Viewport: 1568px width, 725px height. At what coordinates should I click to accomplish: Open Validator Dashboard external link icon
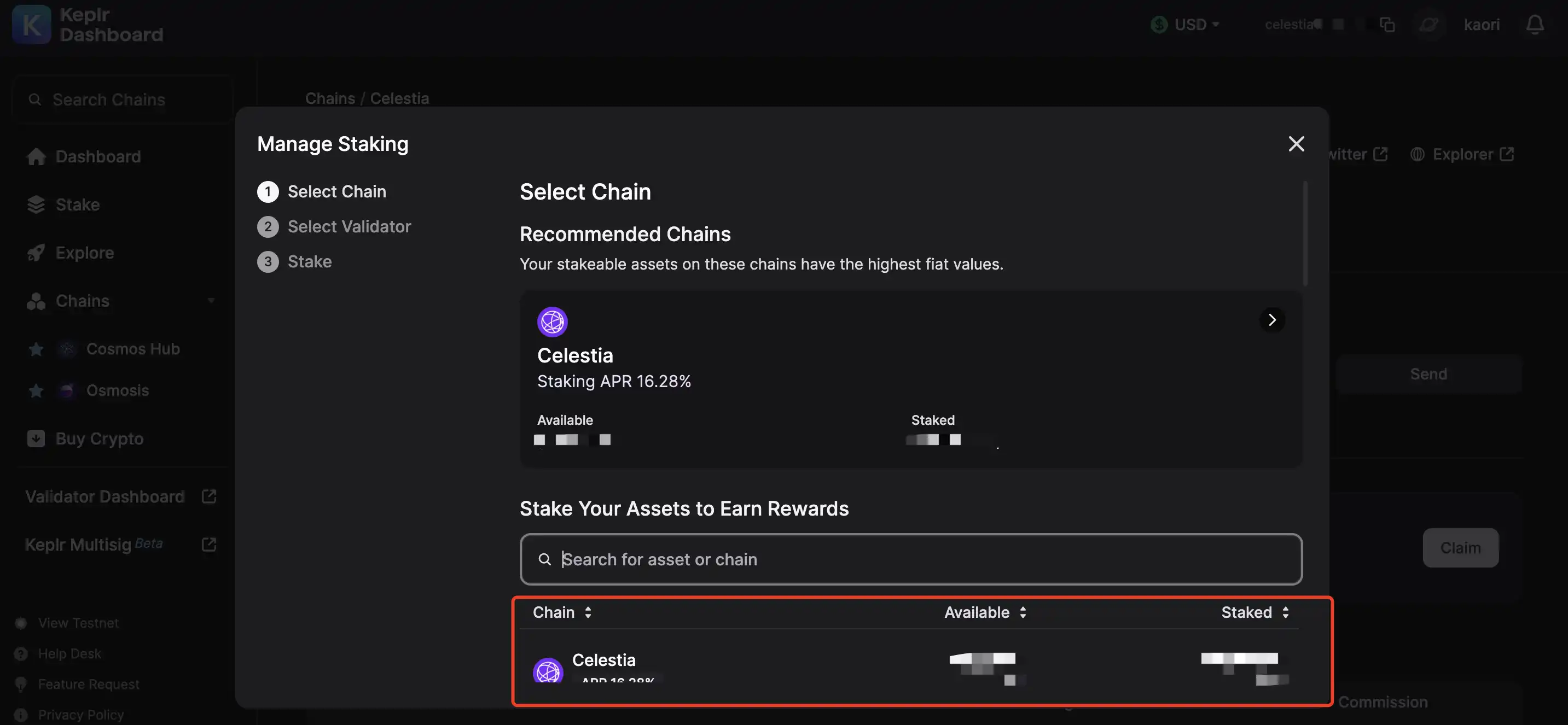(209, 496)
